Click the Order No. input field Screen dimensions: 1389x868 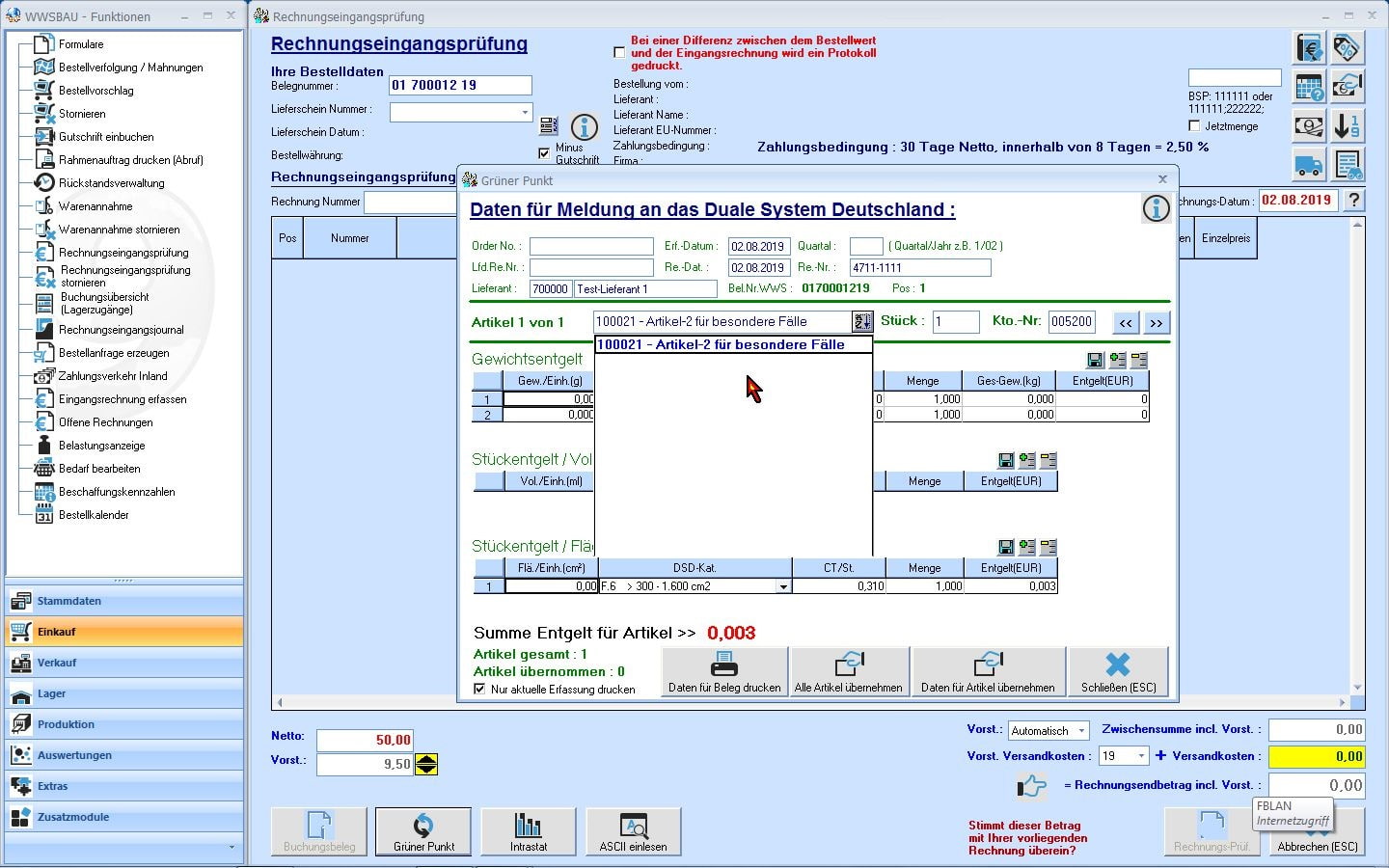coord(591,246)
